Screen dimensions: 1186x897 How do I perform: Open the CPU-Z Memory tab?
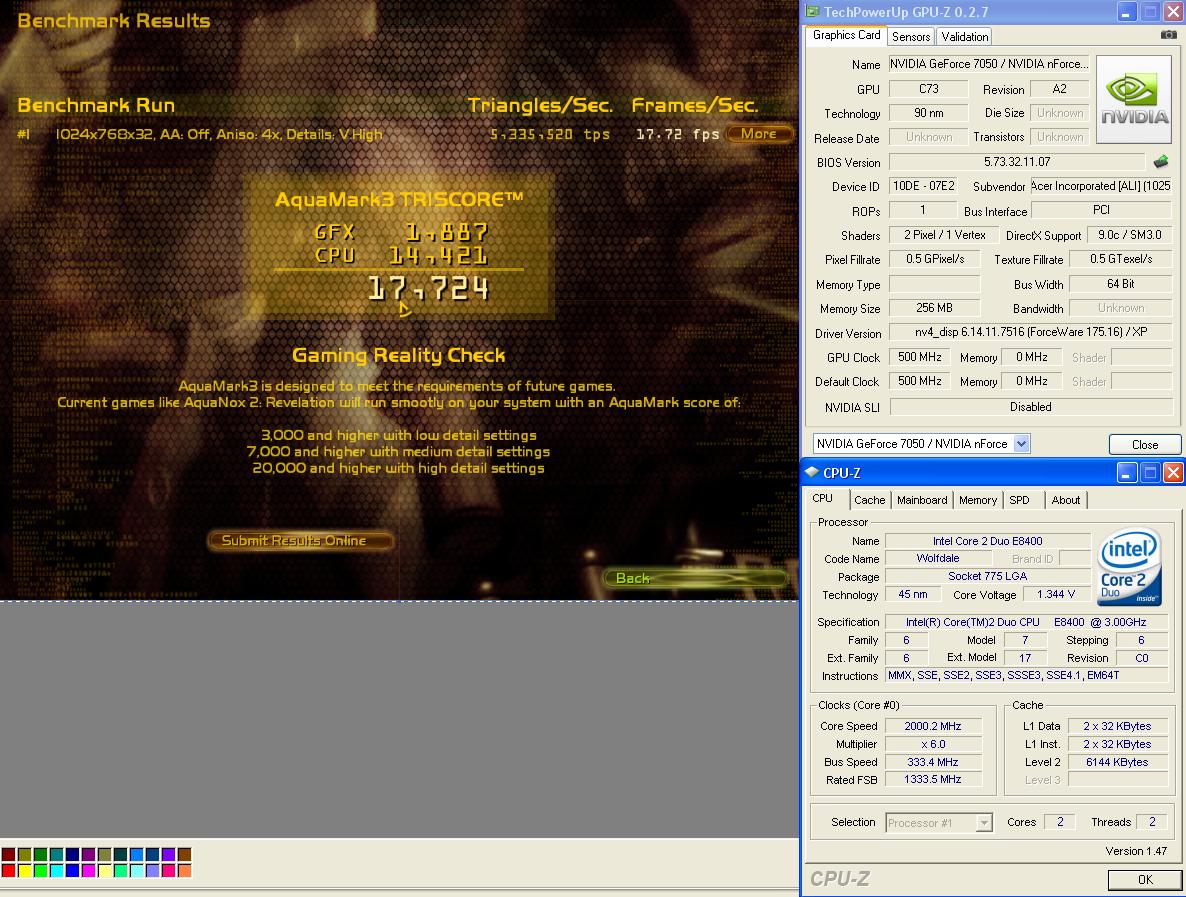[x=978, y=500]
